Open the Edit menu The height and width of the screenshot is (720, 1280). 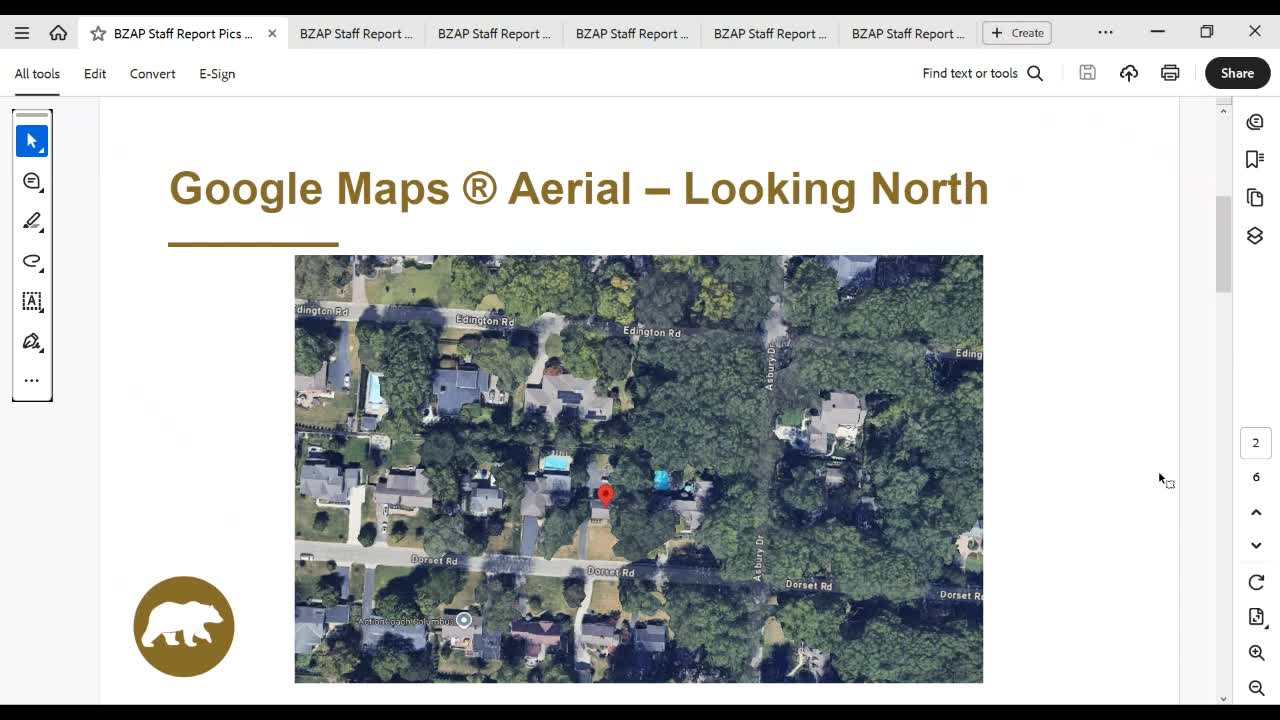tap(95, 74)
